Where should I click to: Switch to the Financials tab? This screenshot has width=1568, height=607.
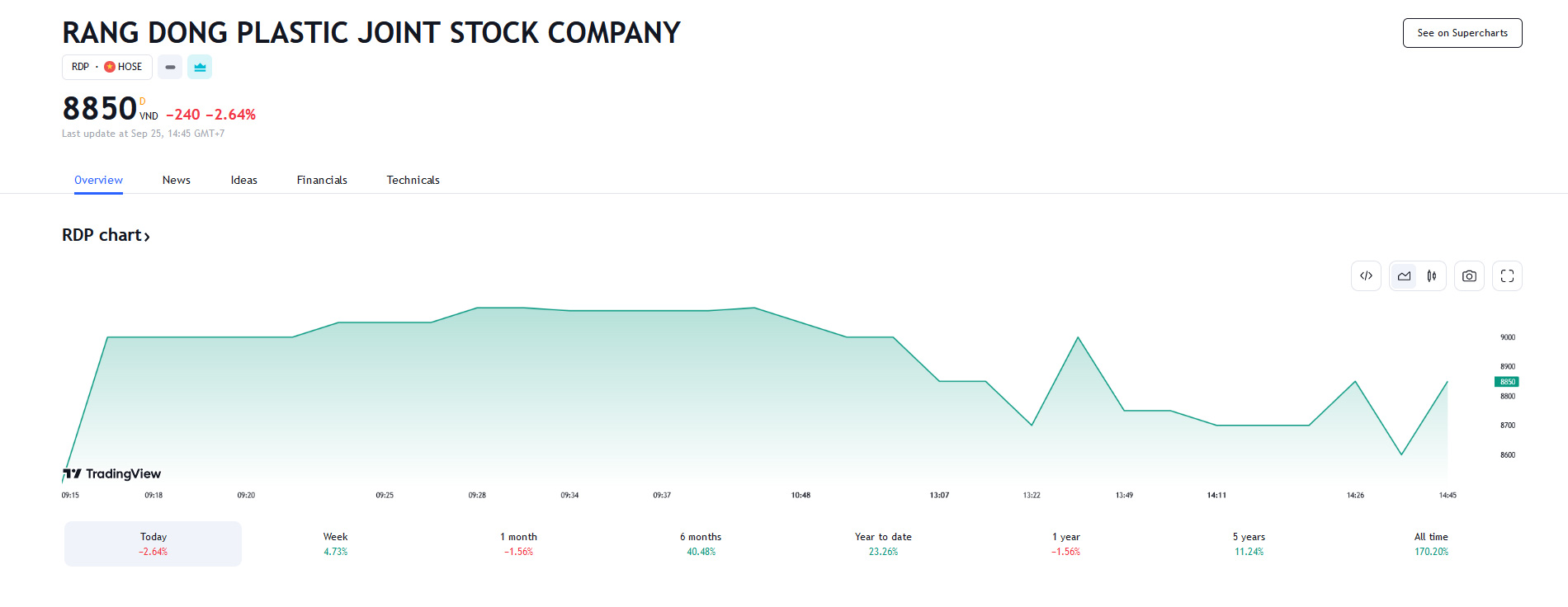click(x=322, y=180)
